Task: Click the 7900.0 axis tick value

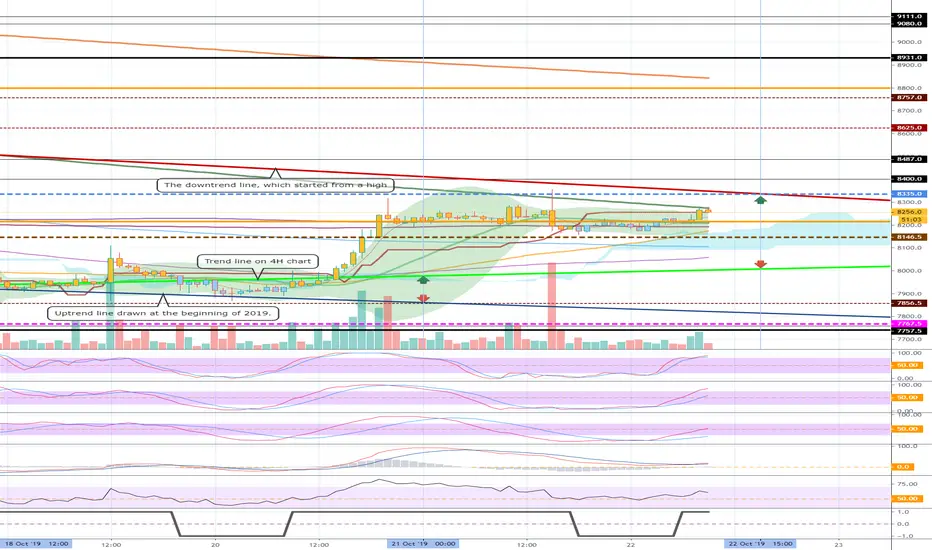Action: (x=910, y=294)
